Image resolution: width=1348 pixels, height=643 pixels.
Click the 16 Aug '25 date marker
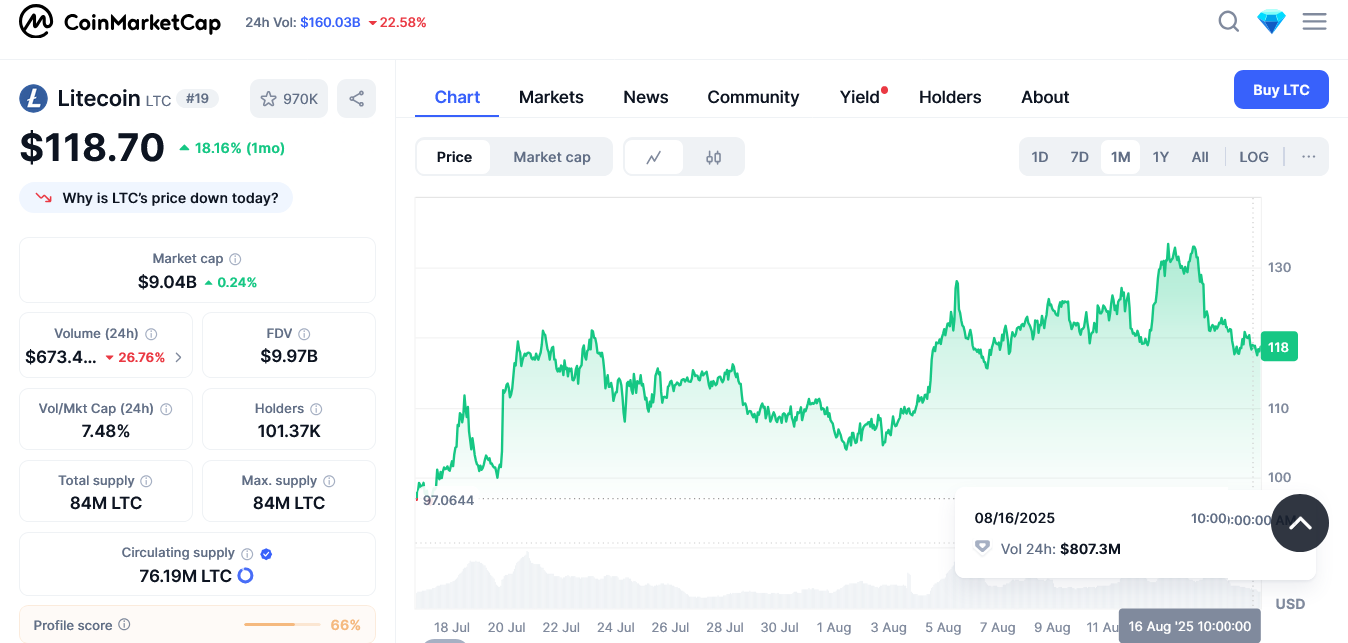pyautogui.click(x=1190, y=626)
